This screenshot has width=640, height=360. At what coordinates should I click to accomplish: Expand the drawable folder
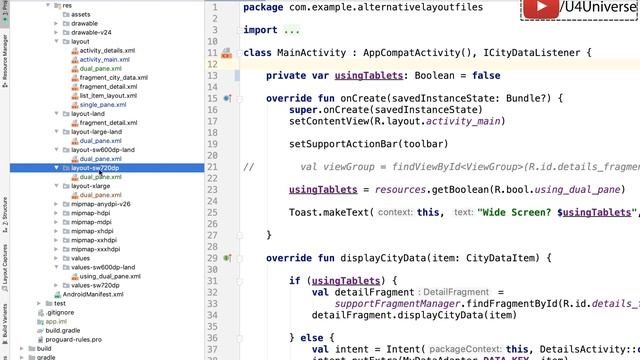click(x=56, y=23)
